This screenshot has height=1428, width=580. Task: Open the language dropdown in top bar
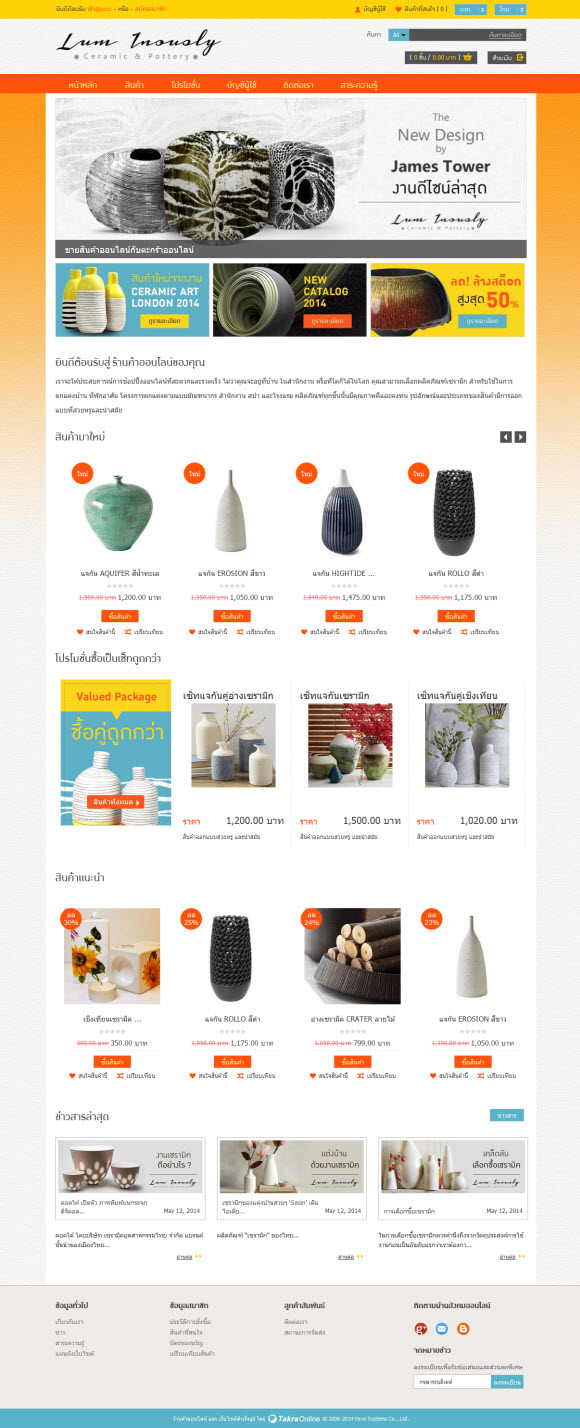510,9
